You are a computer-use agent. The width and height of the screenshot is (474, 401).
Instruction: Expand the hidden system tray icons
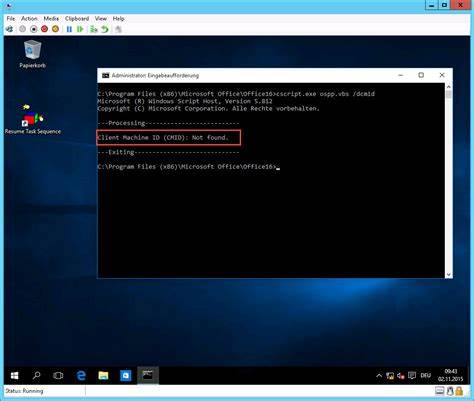(379, 376)
